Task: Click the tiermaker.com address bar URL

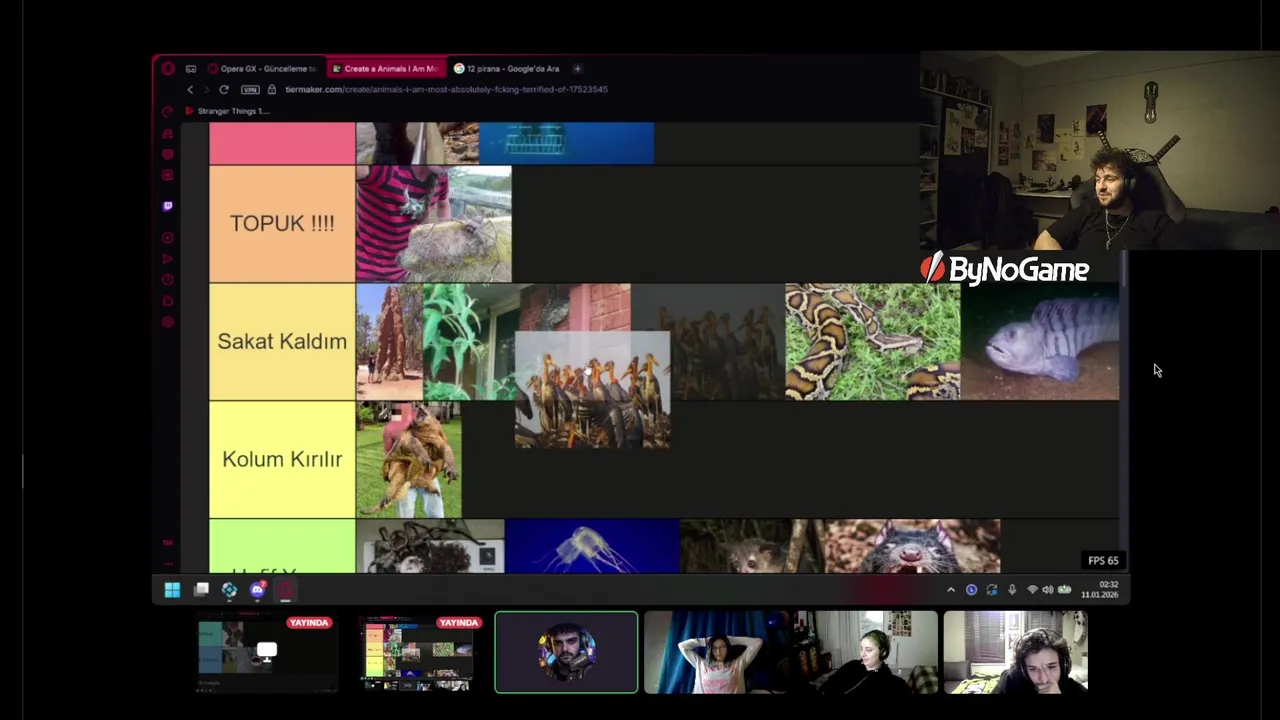Action: (446, 90)
